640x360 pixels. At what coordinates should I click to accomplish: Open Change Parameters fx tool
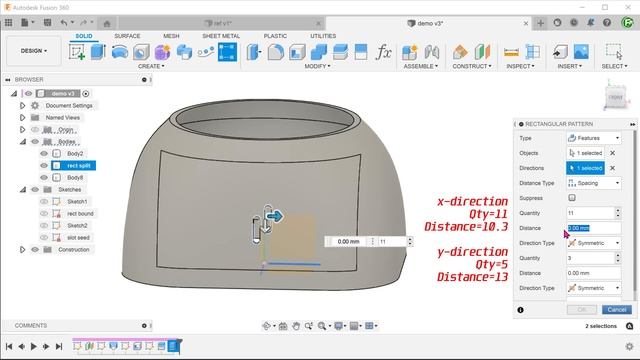click(383, 52)
